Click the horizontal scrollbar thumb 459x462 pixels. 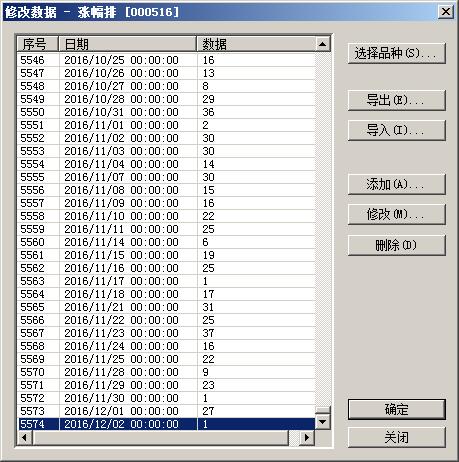tap(160, 437)
